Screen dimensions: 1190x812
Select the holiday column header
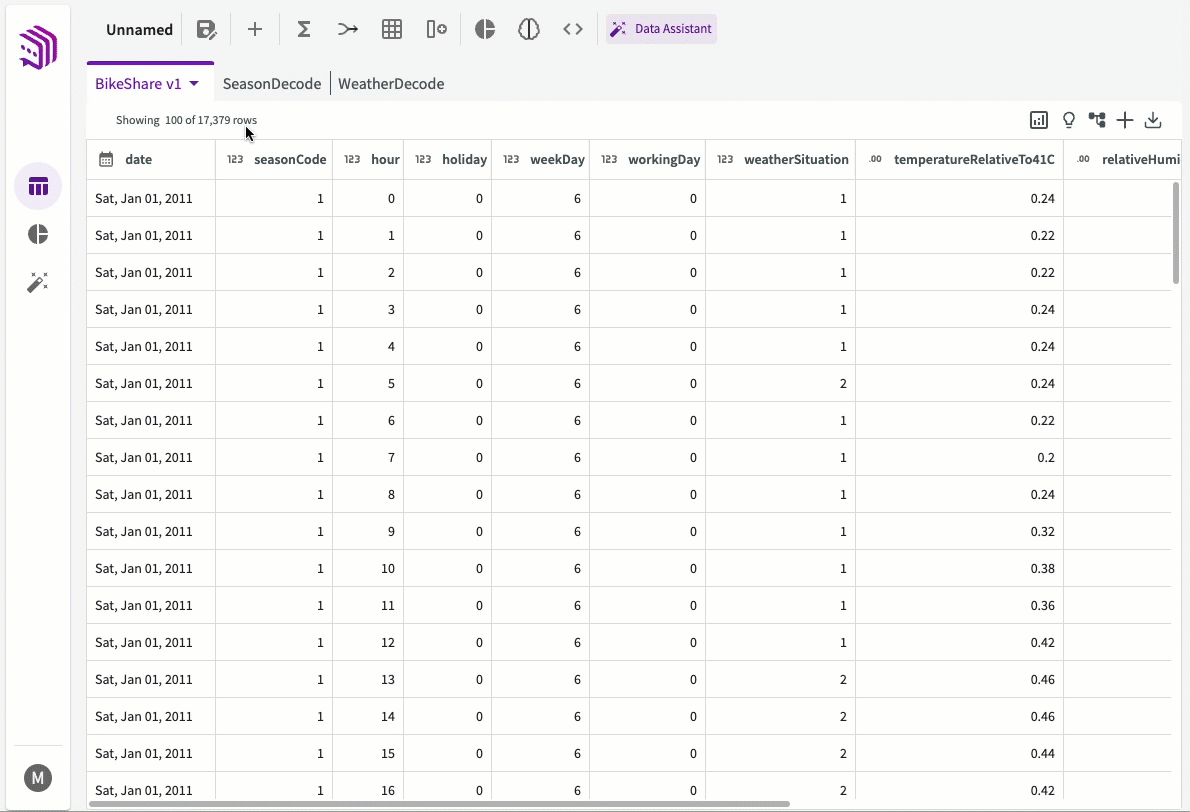coord(448,159)
